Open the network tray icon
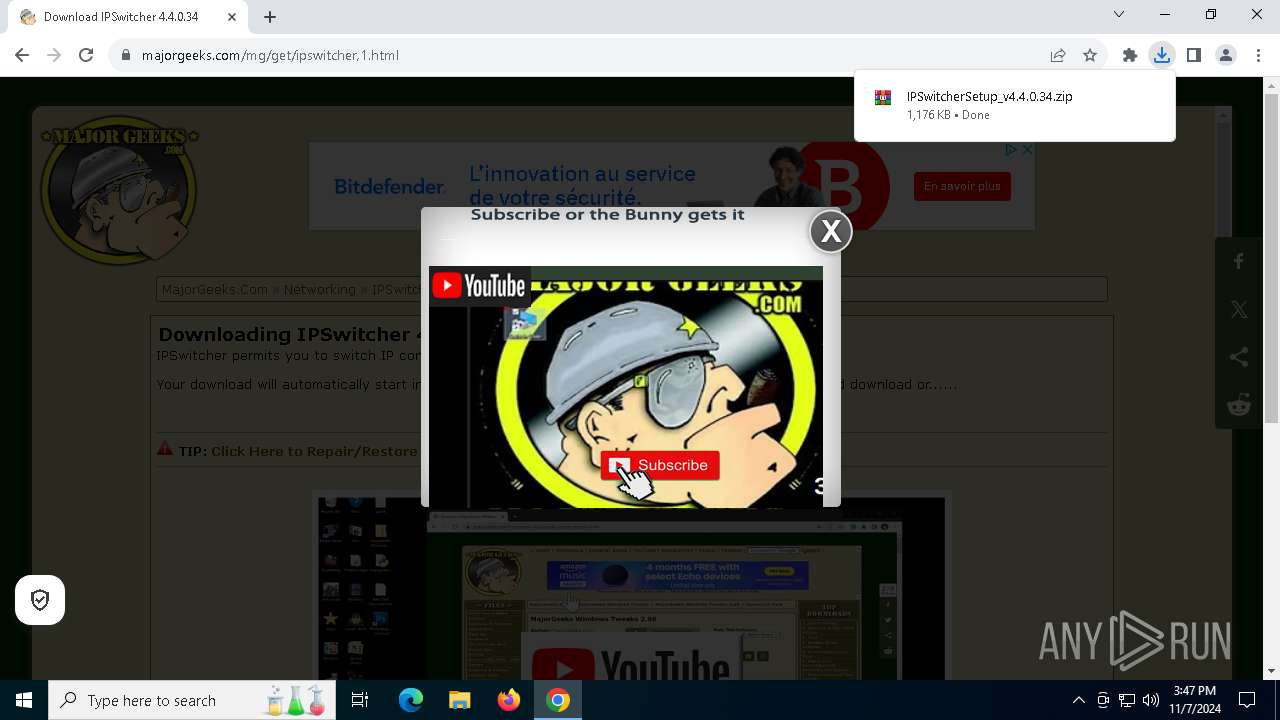 pyautogui.click(x=1127, y=700)
